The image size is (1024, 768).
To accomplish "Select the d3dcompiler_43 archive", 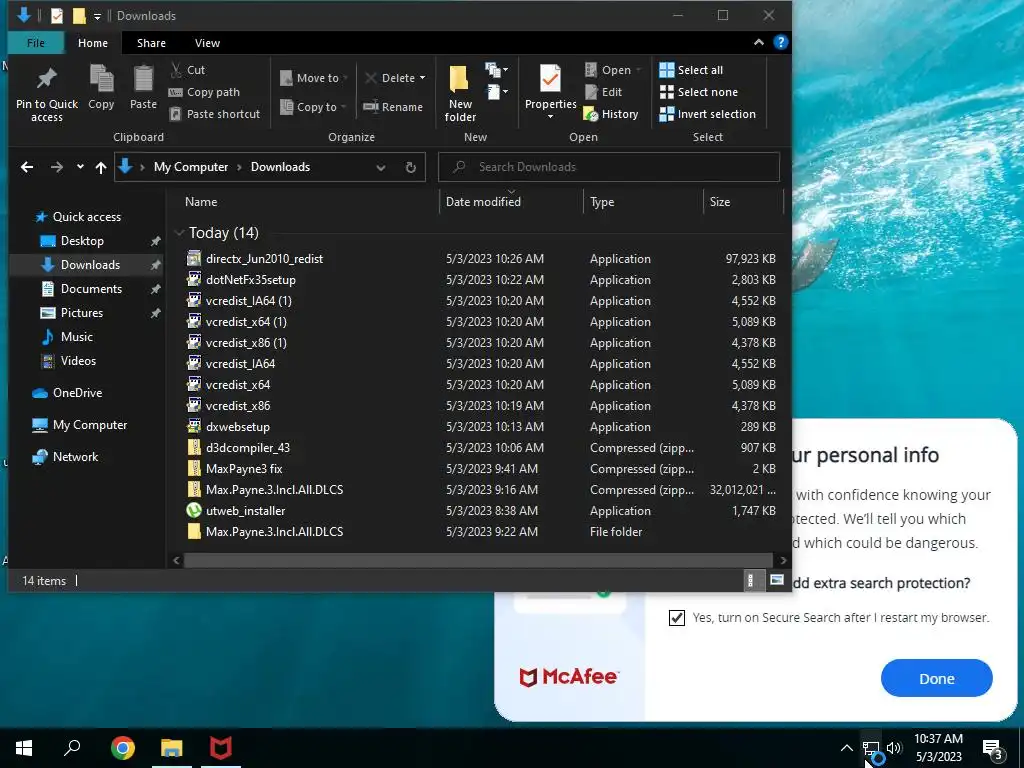I will coord(248,447).
